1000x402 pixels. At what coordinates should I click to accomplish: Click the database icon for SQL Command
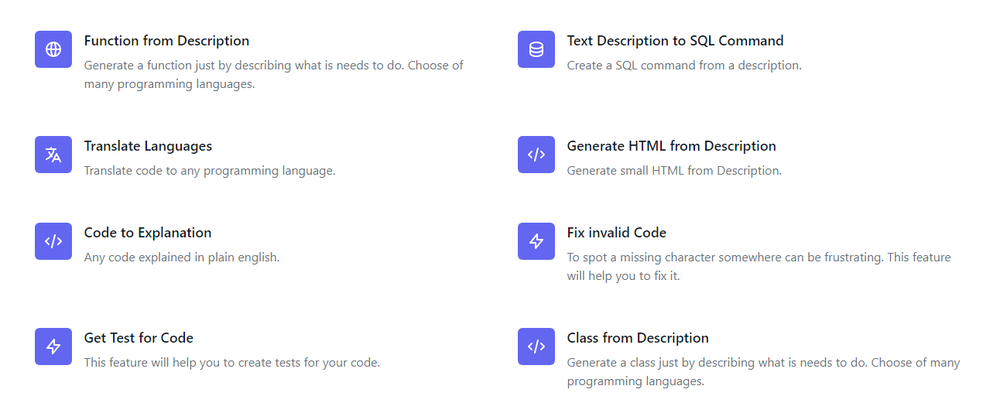click(536, 49)
